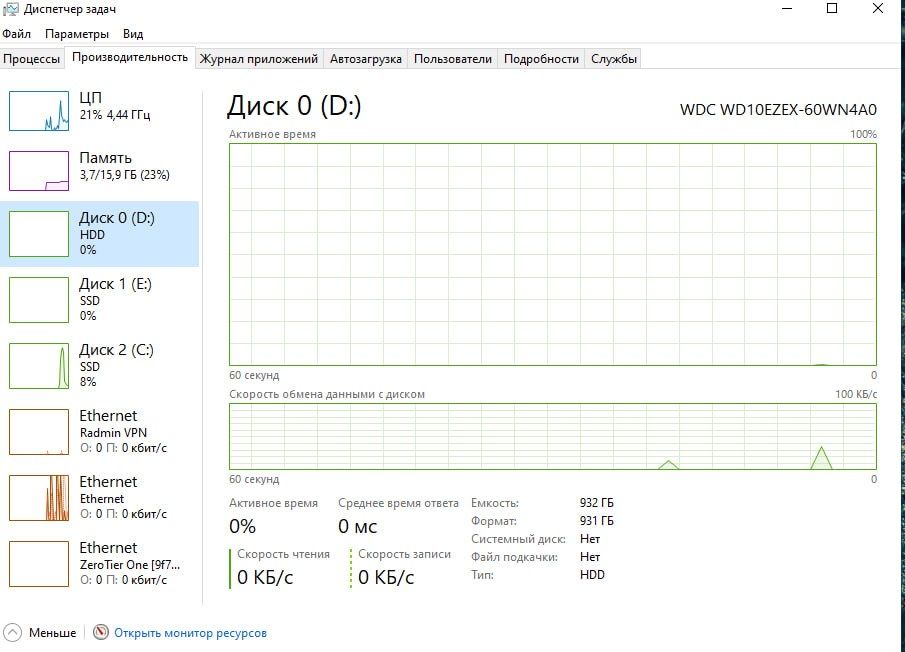
Task: Switch to the Автозагрузка tab
Action: [x=366, y=59]
